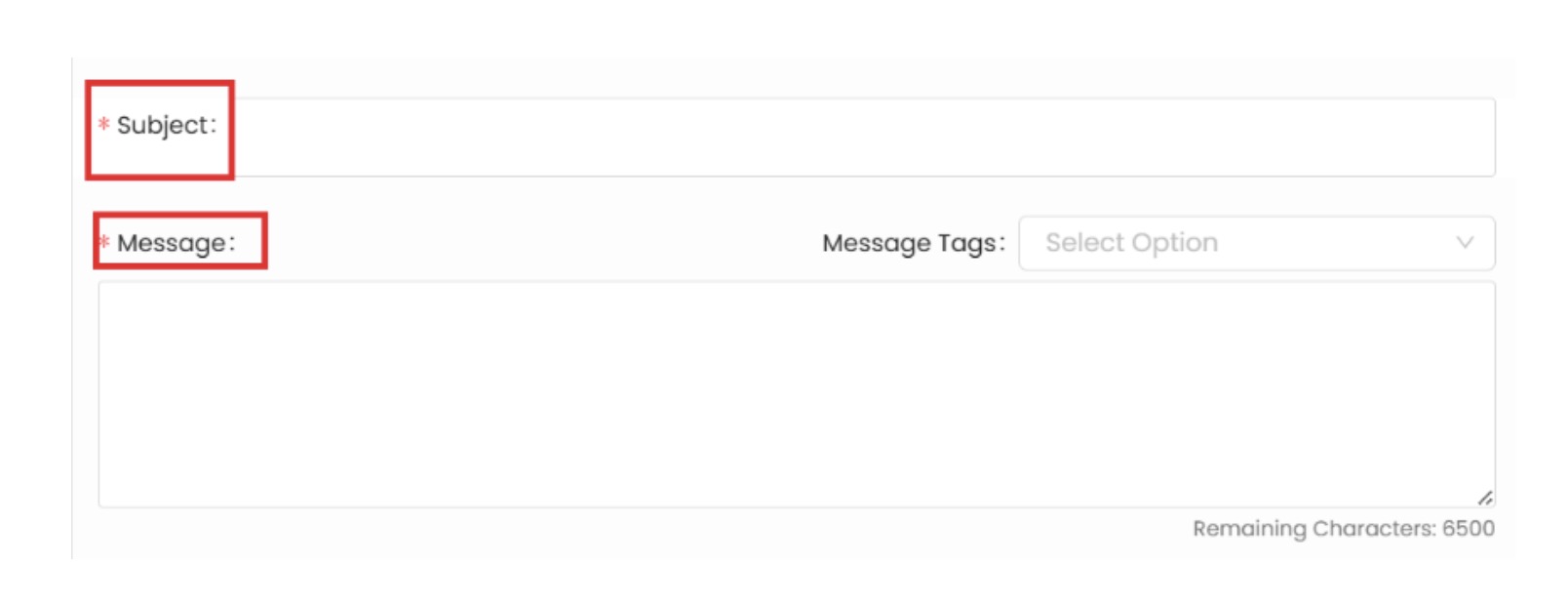
Task: Click the Subject field label
Action: [x=162, y=126]
